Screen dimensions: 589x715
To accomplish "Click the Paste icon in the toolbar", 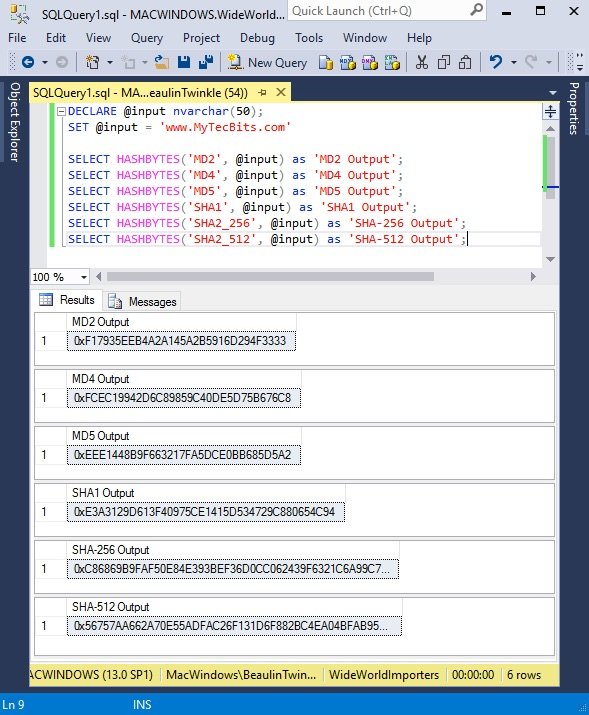I will 465,62.
